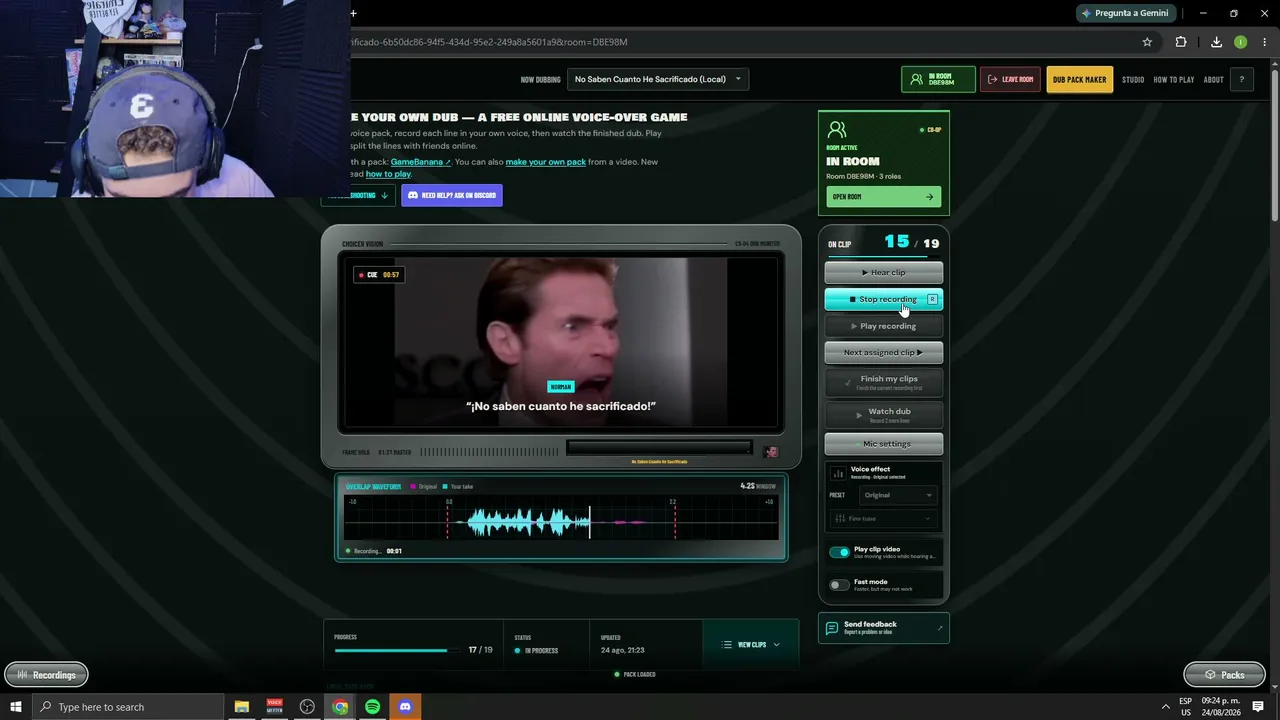Open the How To Play page
The width and height of the screenshot is (1280, 720).
[1174, 80]
